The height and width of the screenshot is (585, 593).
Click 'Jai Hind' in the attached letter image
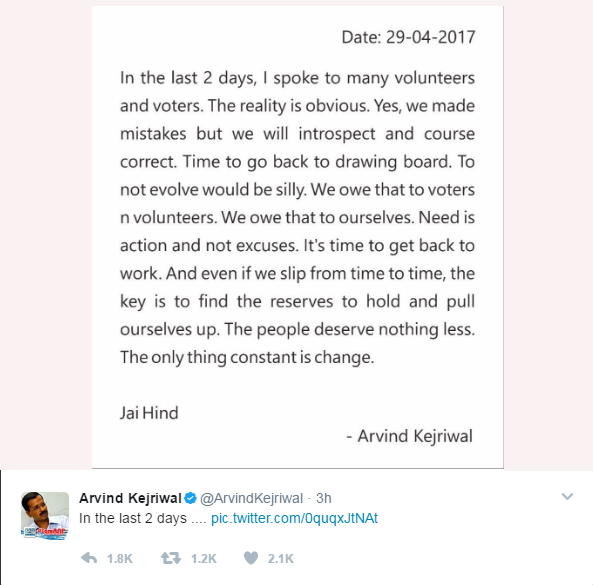pyautogui.click(x=149, y=413)
